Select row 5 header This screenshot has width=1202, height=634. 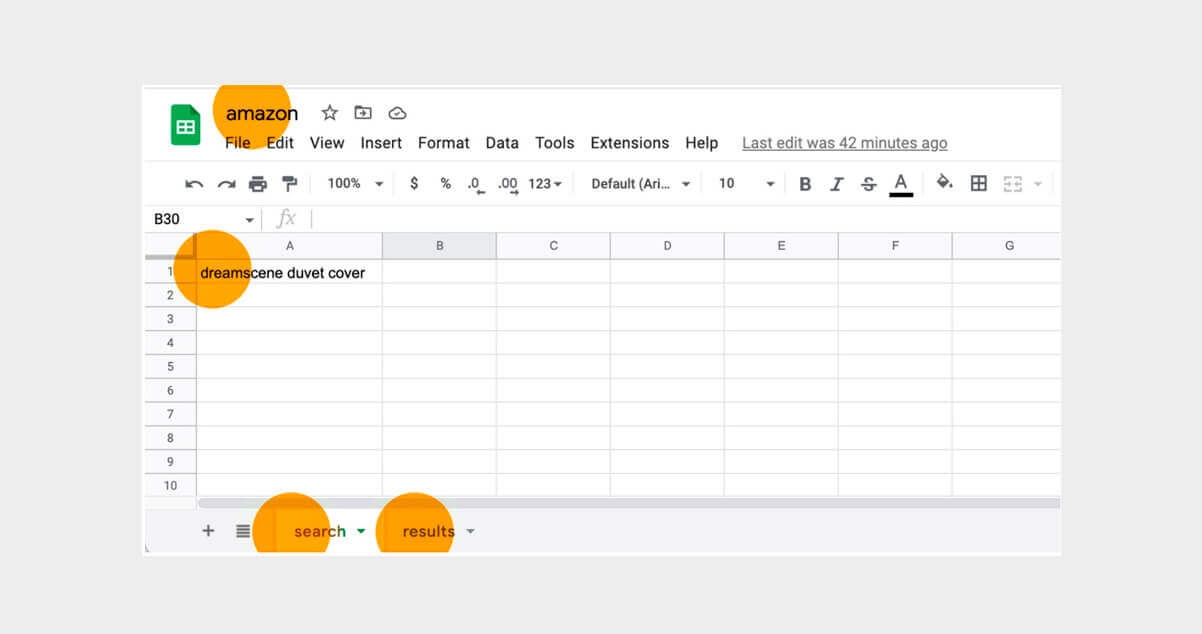click(171, 367)
